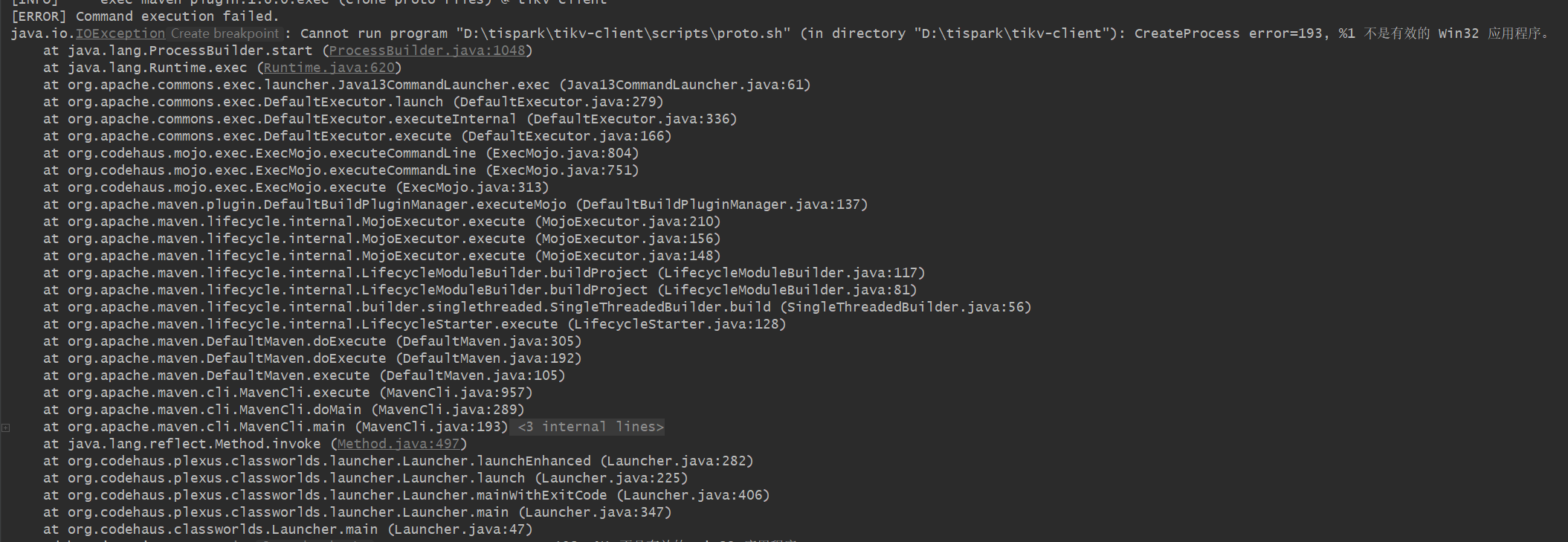Expand the 3 internal lines fold
This screenshot has width=1568, height=542.
(590, 427)
